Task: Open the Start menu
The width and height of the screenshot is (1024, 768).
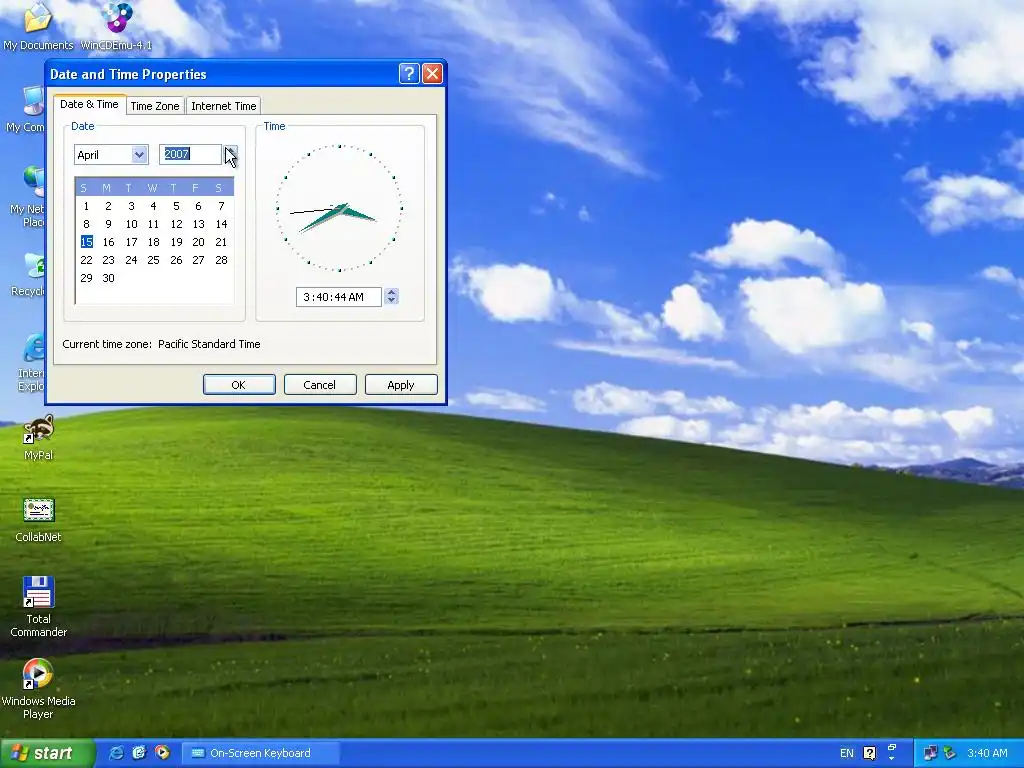Action: 47,753
